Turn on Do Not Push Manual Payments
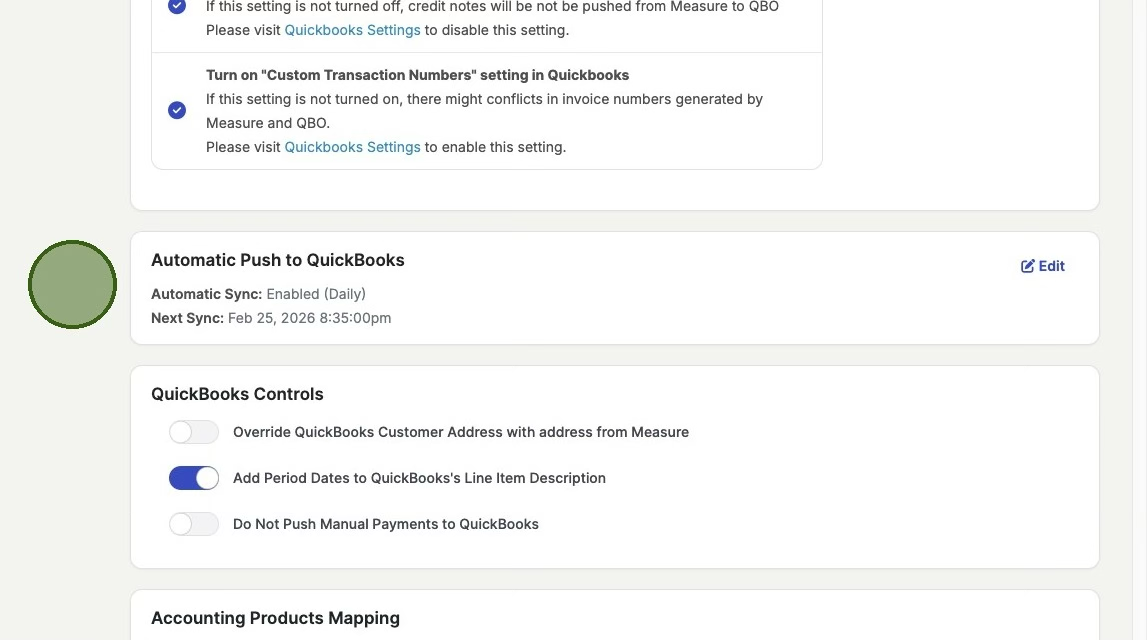The image size is (1147, 640). tap(194, 524)
